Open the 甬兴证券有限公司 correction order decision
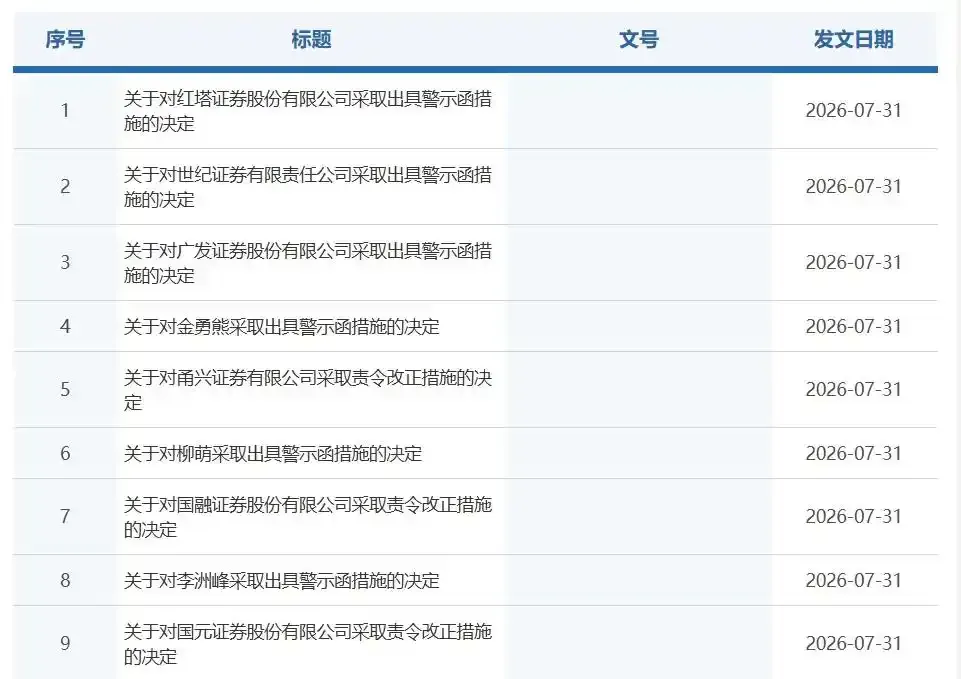Viewport: 961px width, 679px height. point(308,390)
